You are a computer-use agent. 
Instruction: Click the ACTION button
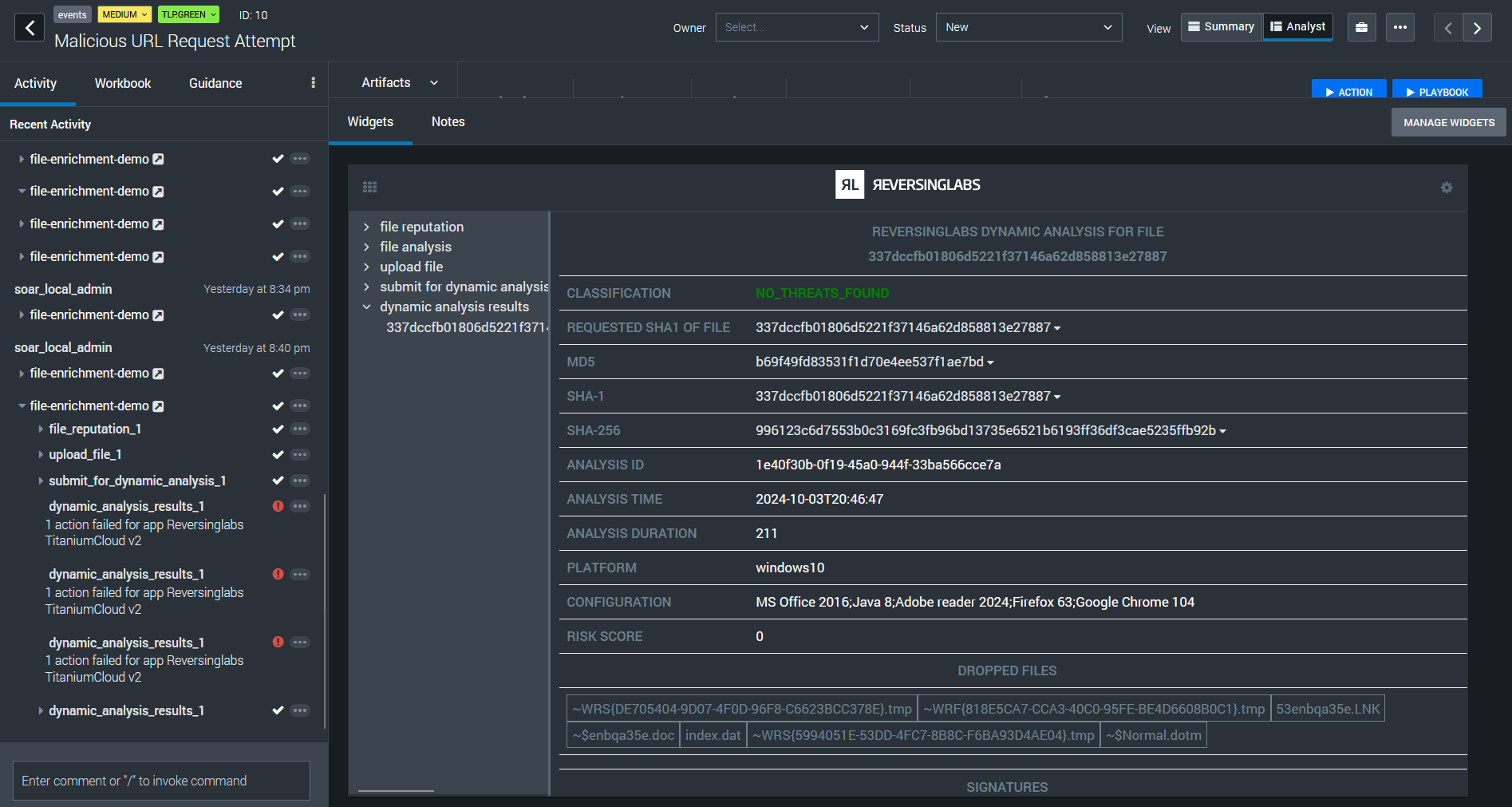point(1349,89)
